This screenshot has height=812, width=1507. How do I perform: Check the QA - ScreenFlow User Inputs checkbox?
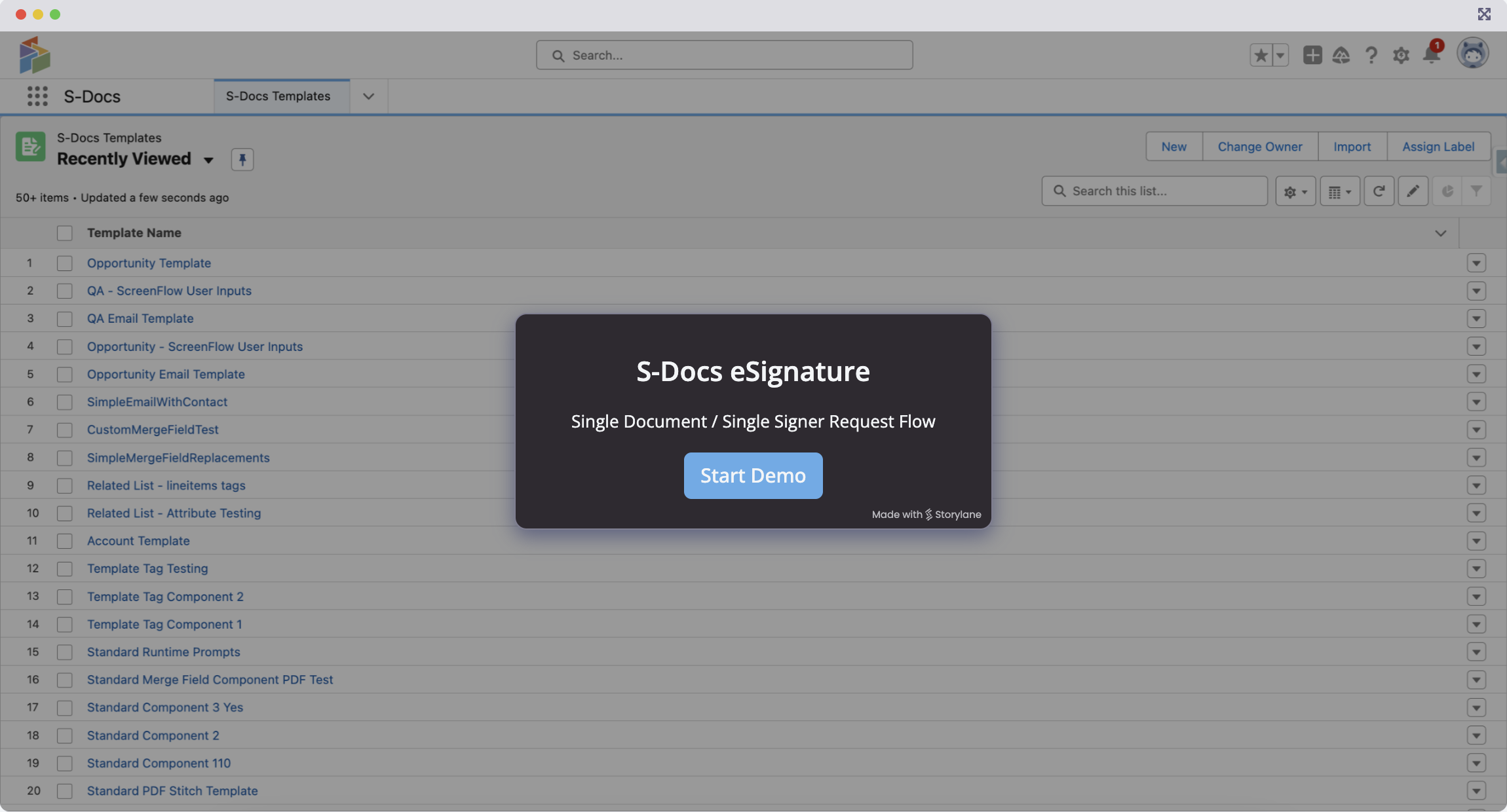click(64, 291)
